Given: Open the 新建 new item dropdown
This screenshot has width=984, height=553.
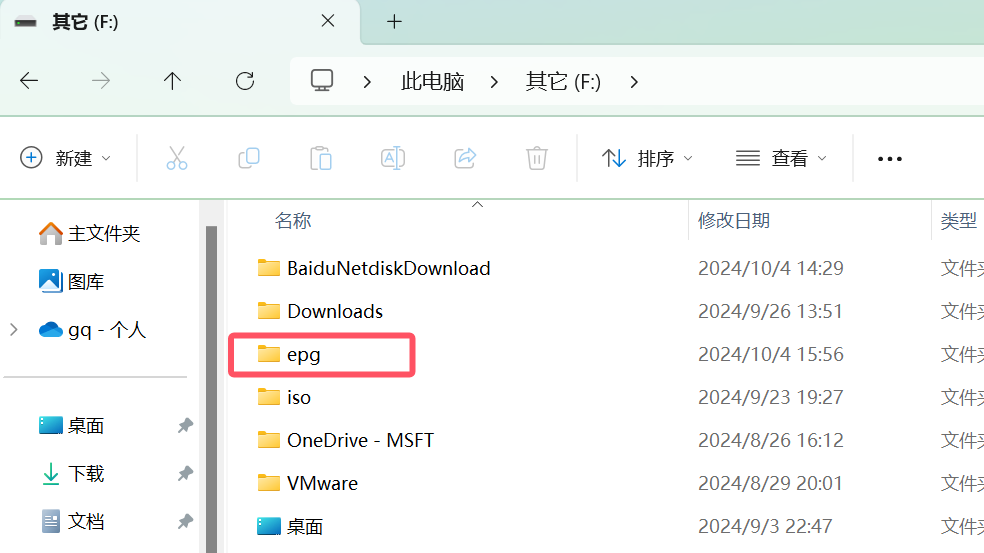Looking at the screenshot, I should click(65, 158).
